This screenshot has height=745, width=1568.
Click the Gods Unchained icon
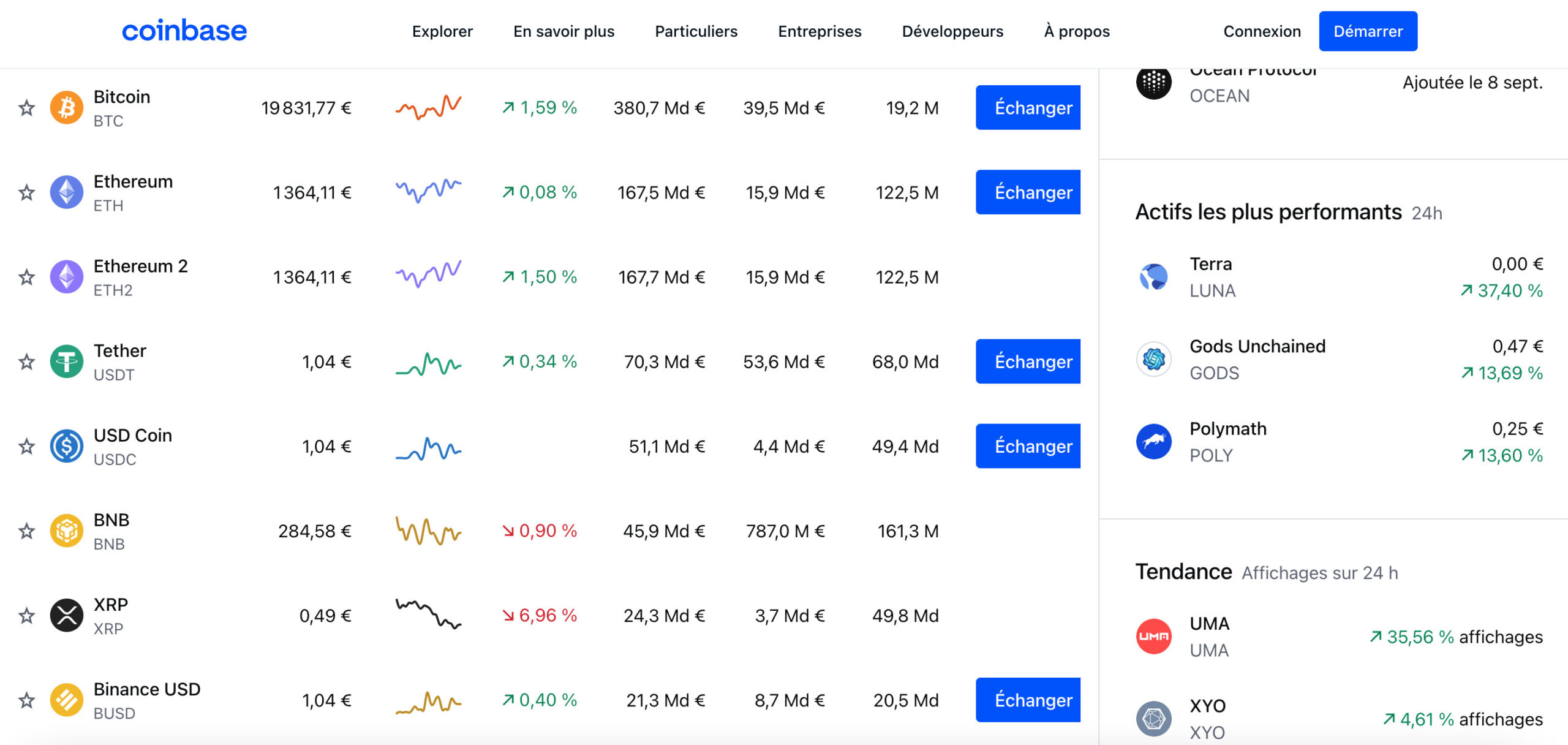(x=1154, y=359)
